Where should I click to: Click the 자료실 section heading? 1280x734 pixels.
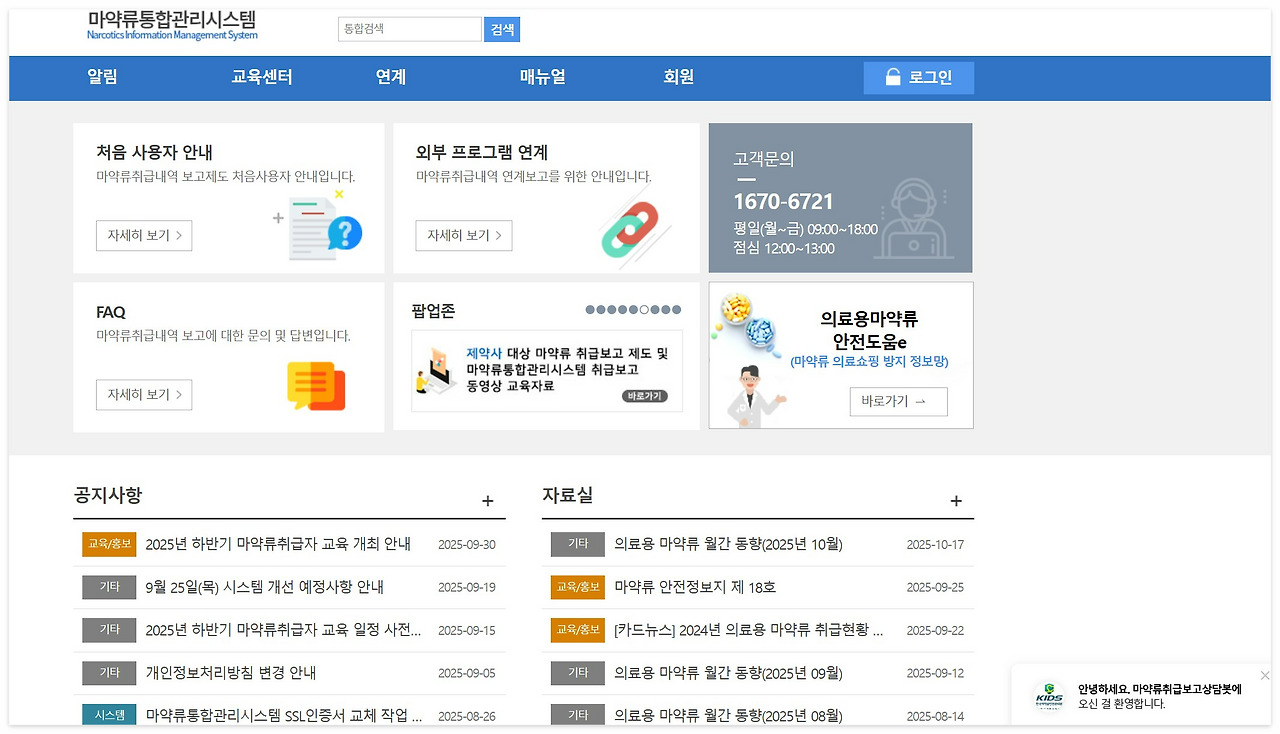click(567, 495)
